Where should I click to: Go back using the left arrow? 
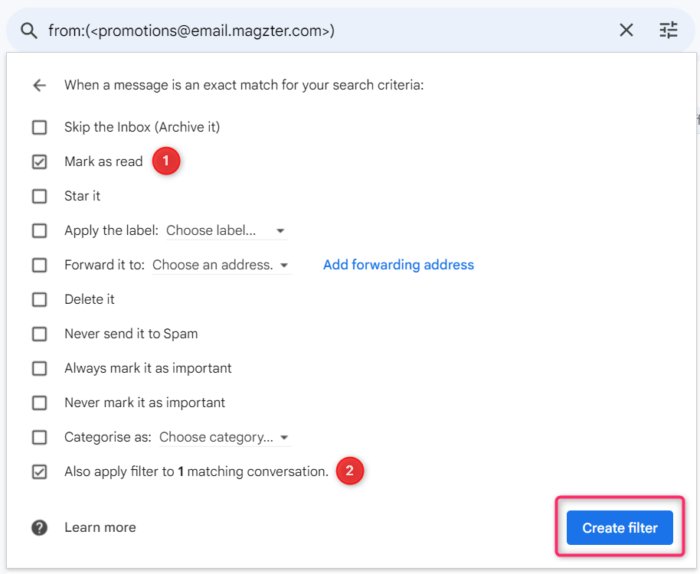coord(39,86)
